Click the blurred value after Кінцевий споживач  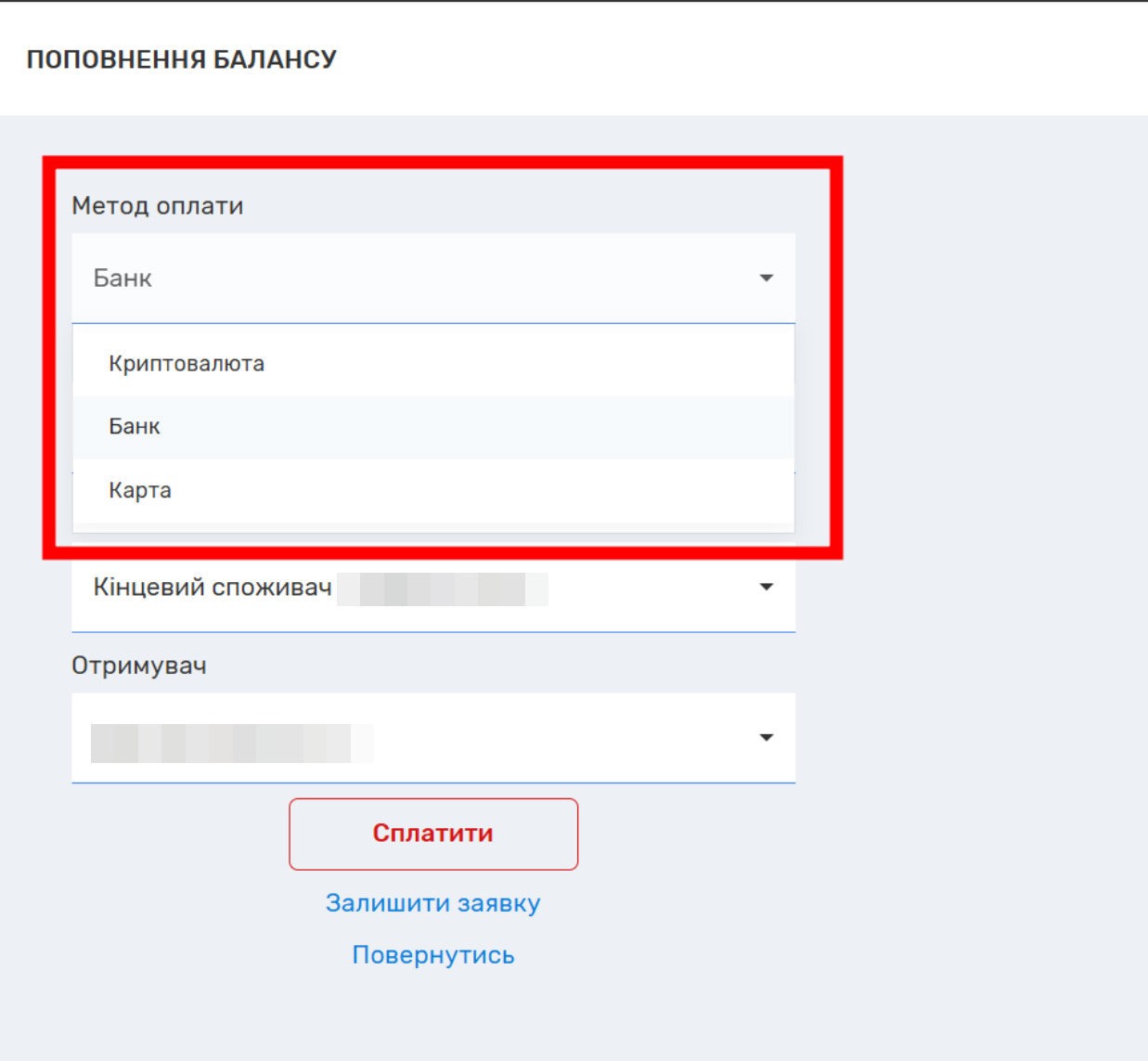tap(443, 589)
